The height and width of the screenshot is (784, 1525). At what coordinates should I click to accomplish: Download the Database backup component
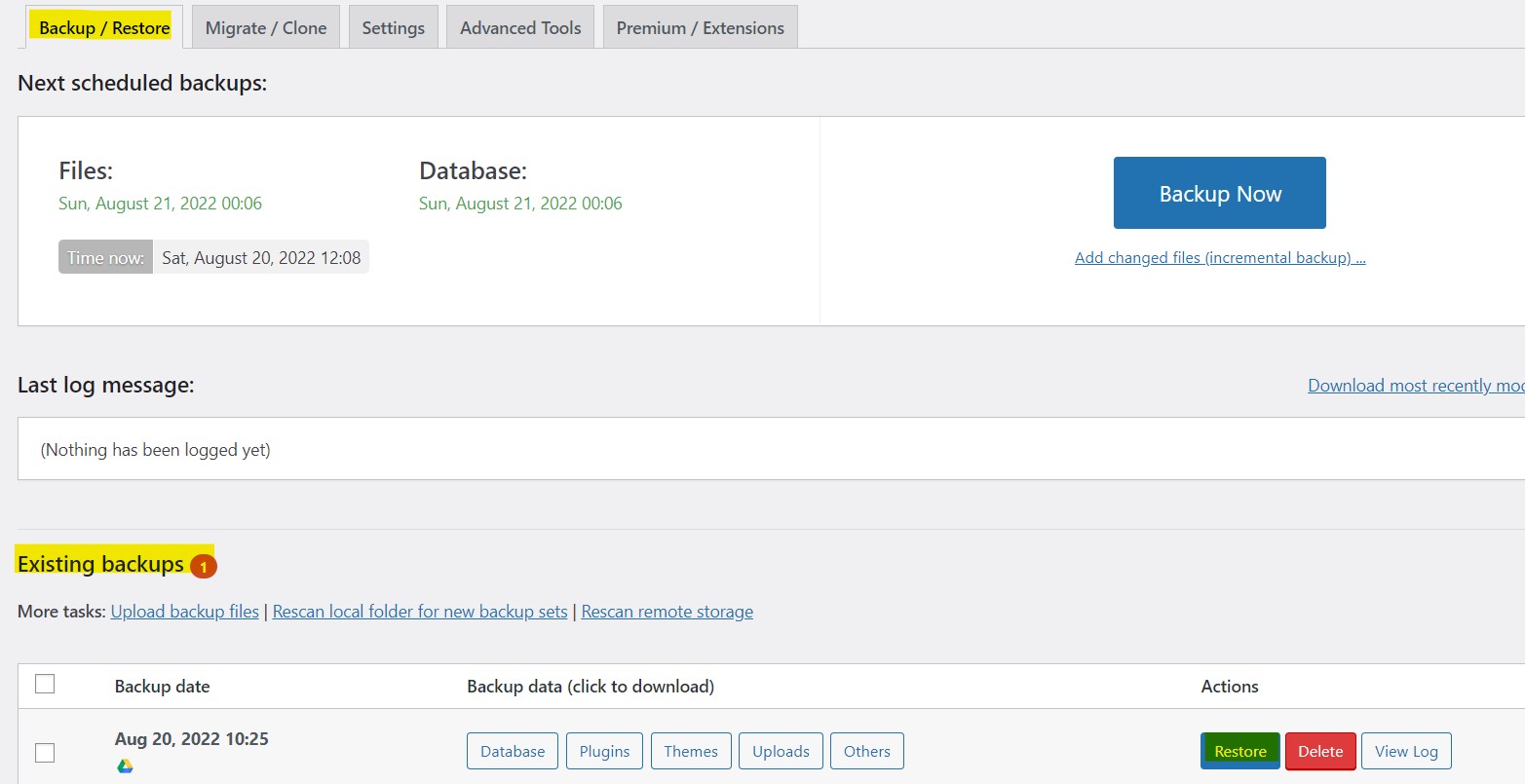[x=512, y=751]
